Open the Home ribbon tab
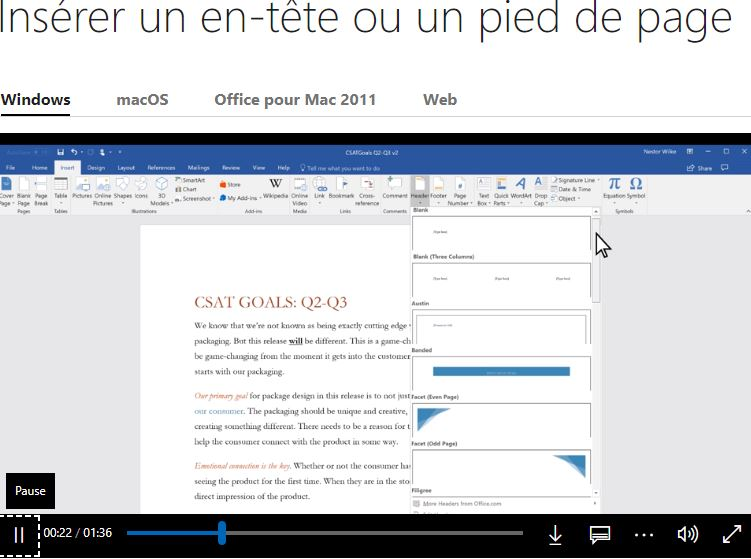Image resolution: width=751 pixels, height=559 pixels. 39,168
